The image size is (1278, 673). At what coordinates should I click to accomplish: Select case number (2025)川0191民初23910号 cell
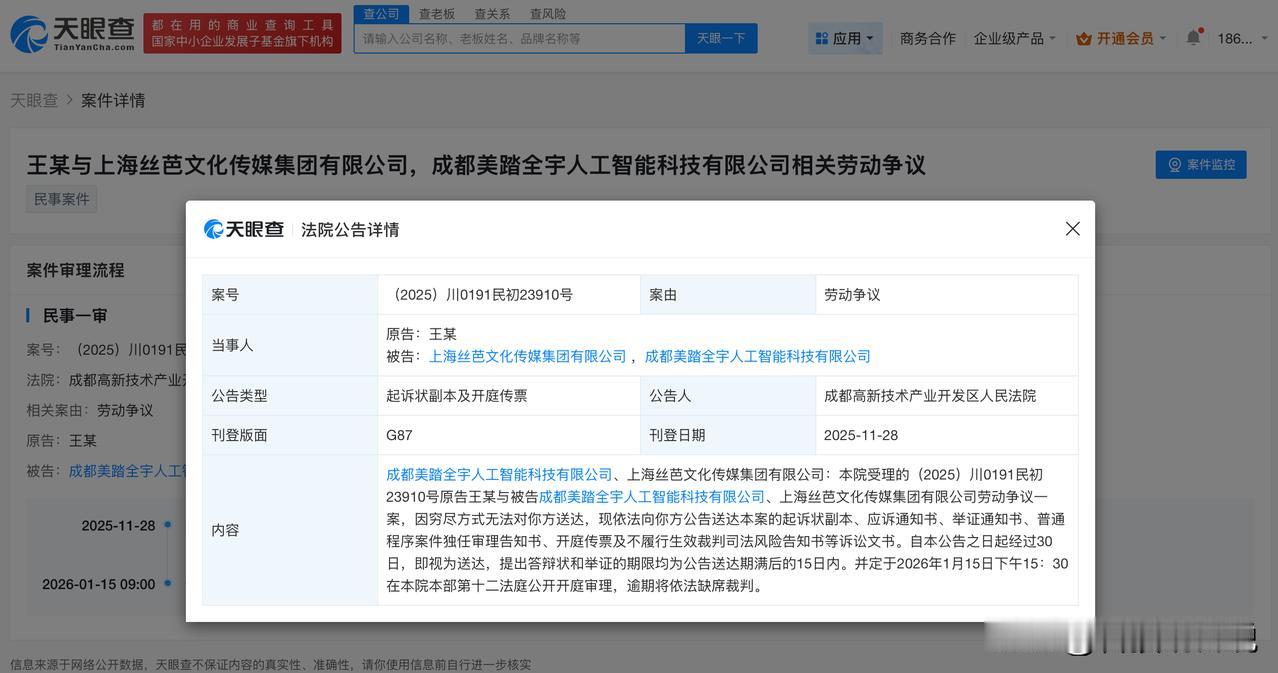click(509, 295)
